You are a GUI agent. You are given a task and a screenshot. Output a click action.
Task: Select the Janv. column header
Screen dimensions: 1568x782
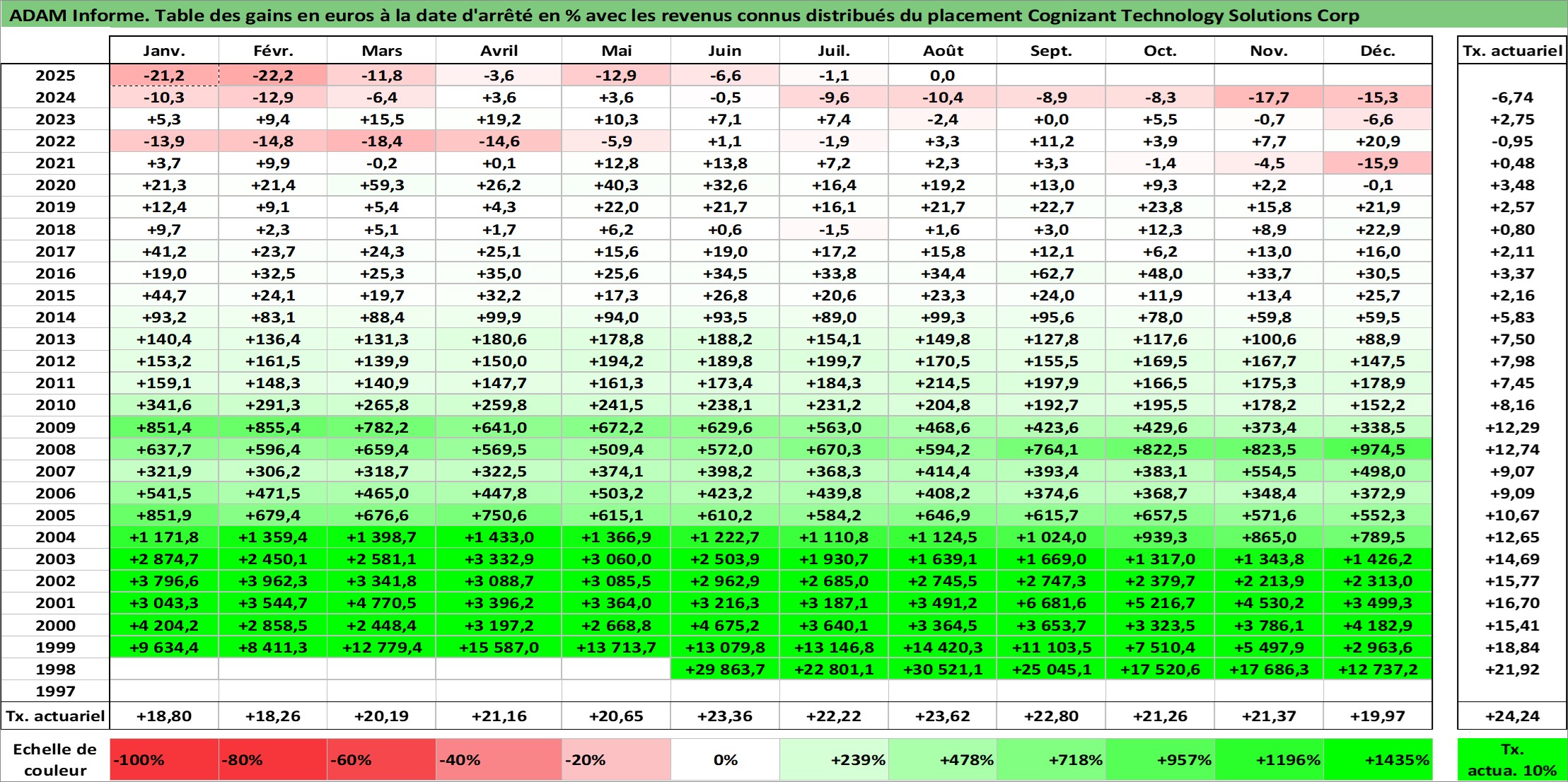click(x=164, y=51)
